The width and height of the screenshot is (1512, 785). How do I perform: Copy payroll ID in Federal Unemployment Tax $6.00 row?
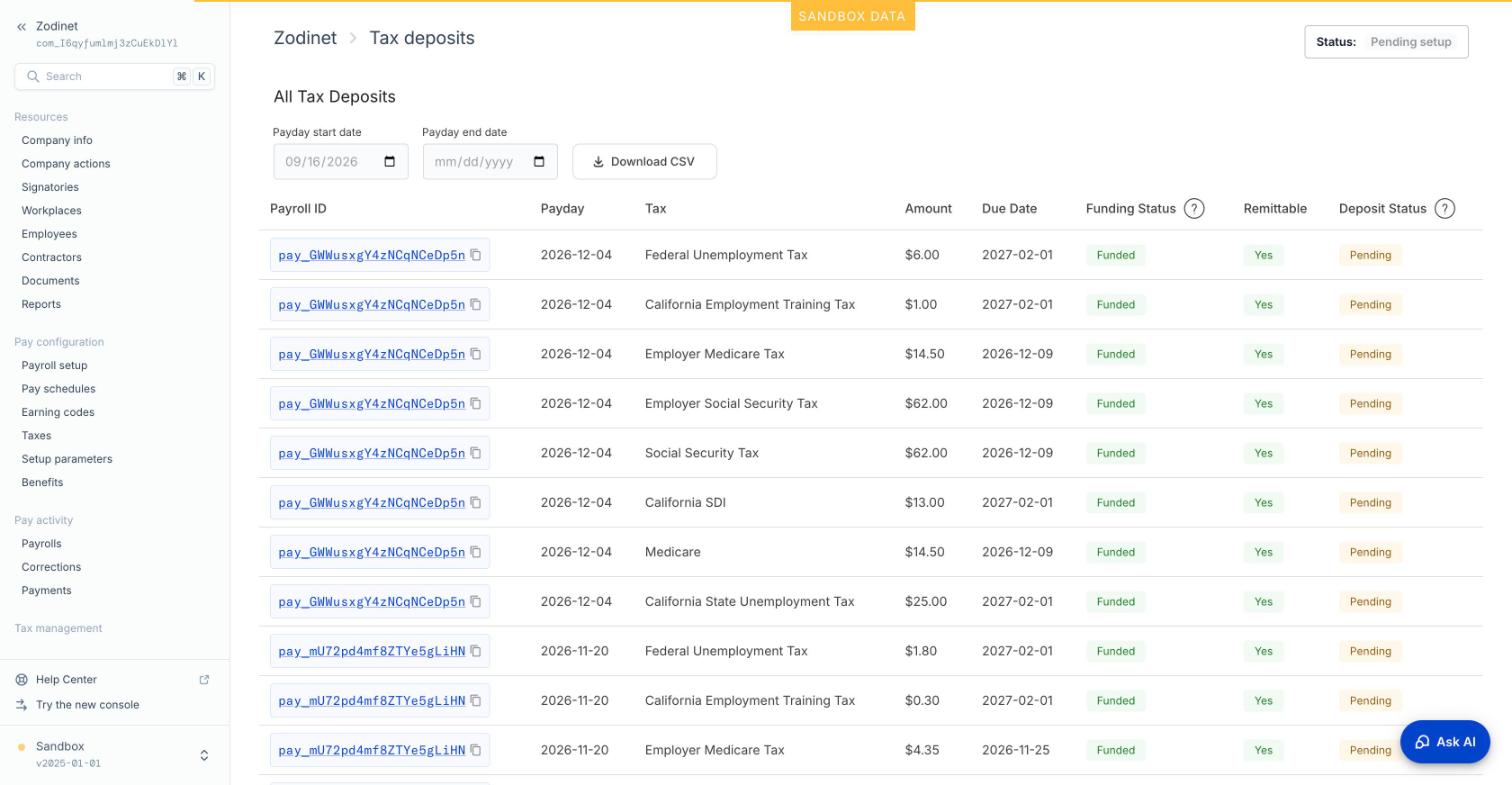point(476,255)
